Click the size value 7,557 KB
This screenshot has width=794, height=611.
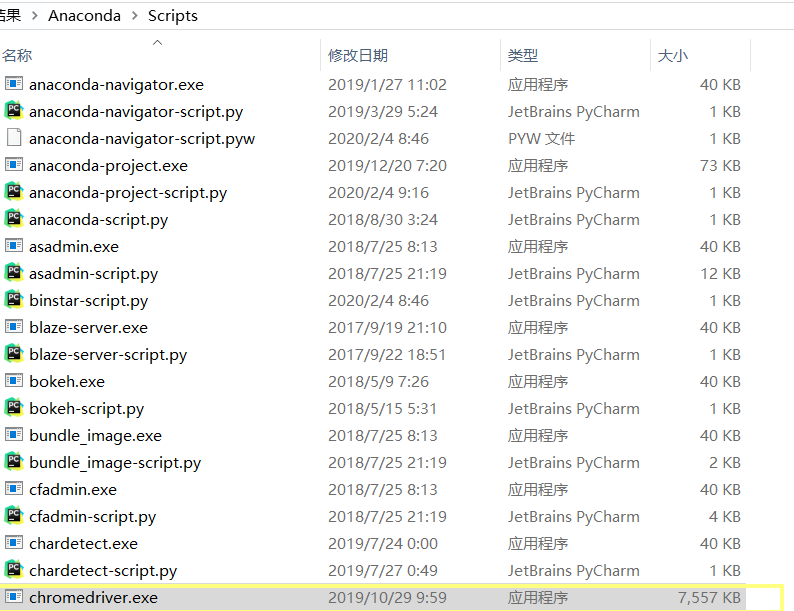[709, 598]
